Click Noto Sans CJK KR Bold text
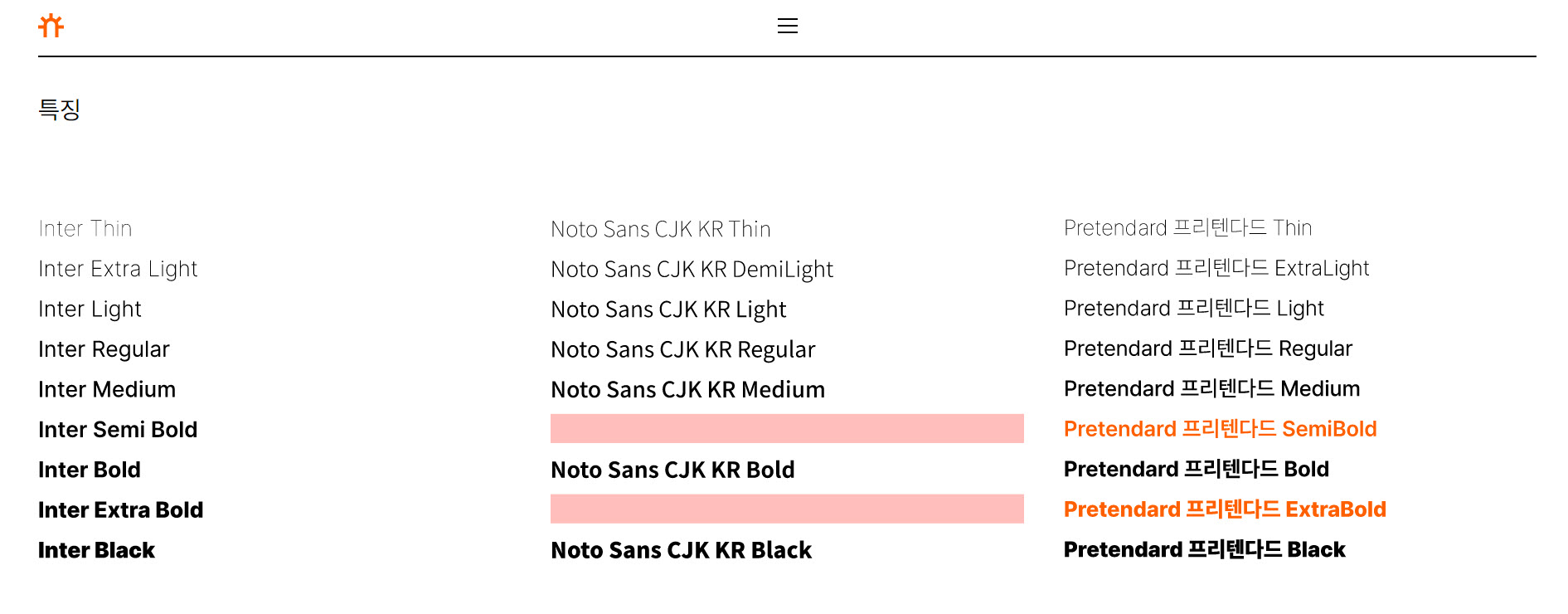This screenshot has width=1568, height=614. point(672,470)
